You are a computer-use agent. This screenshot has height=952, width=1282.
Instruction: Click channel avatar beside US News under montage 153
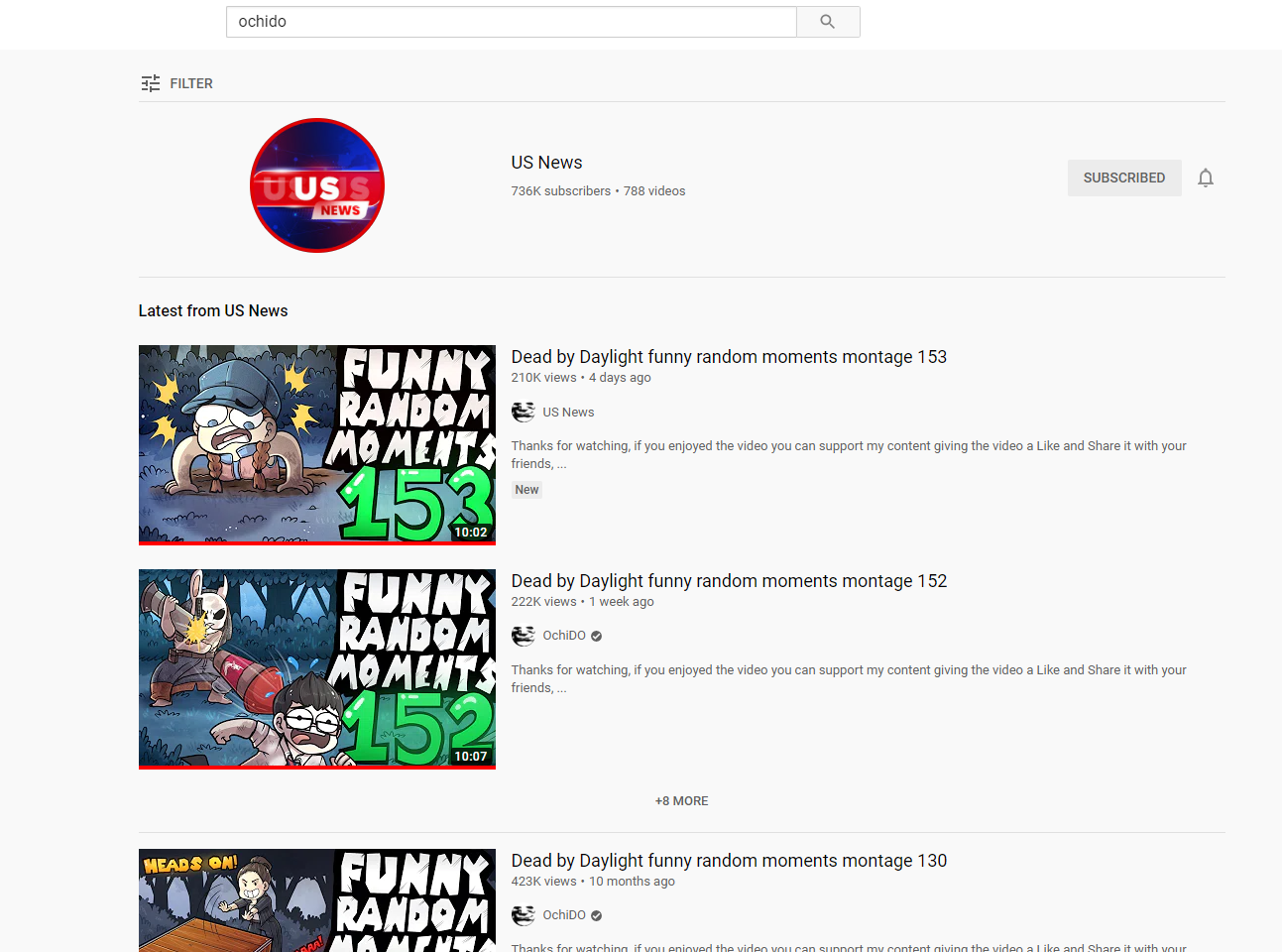[524, 412]
